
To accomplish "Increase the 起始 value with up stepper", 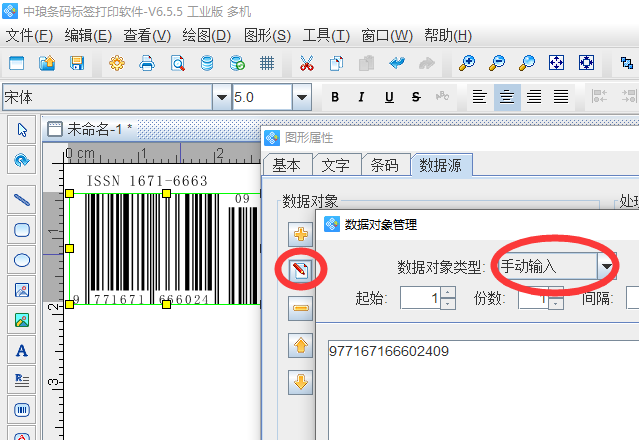I will [x=448, y=292].
